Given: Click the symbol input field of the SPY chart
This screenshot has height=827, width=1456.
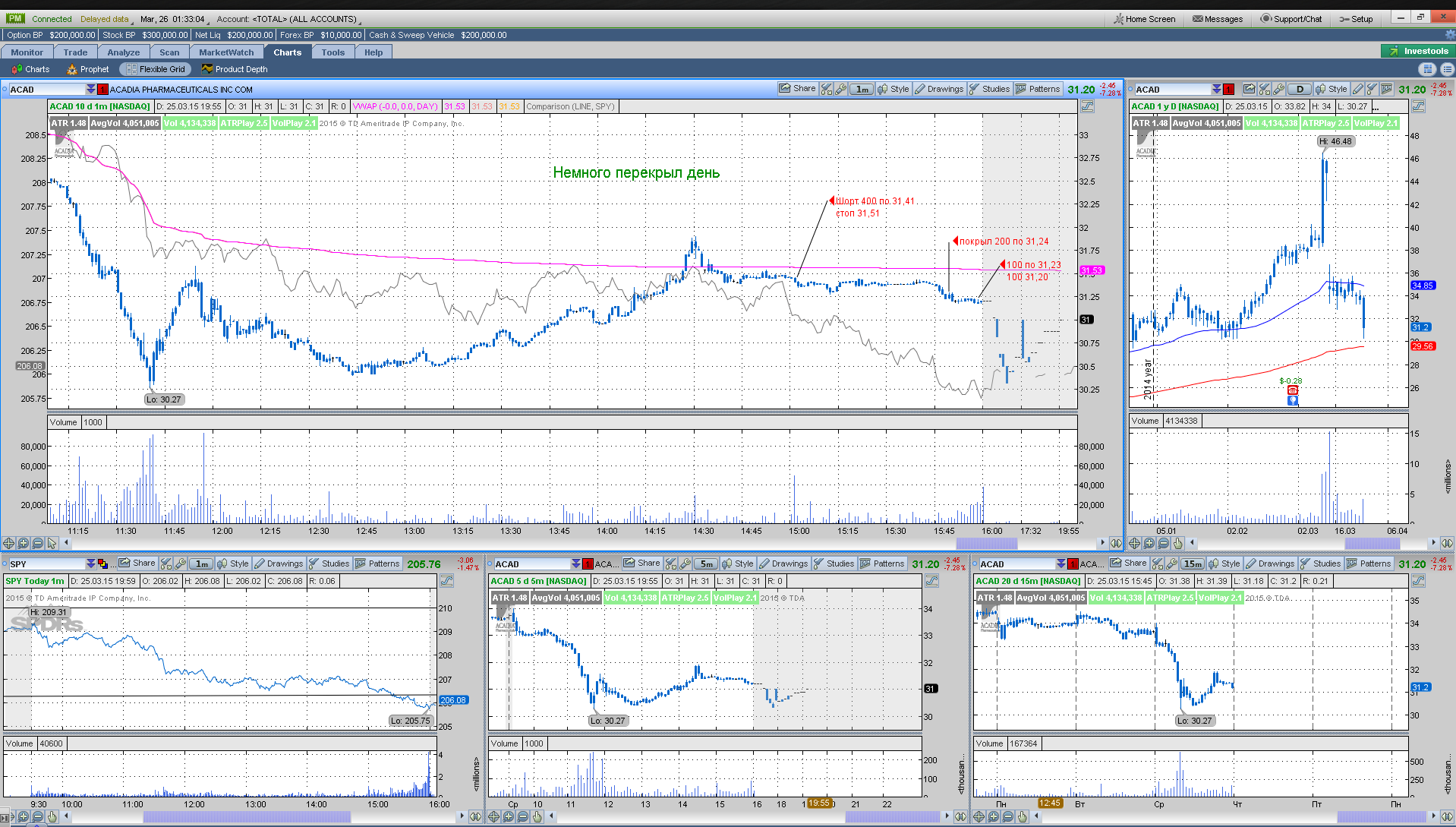Looking at the screenshot, I should pyautogui.click(x=46, y=563).
